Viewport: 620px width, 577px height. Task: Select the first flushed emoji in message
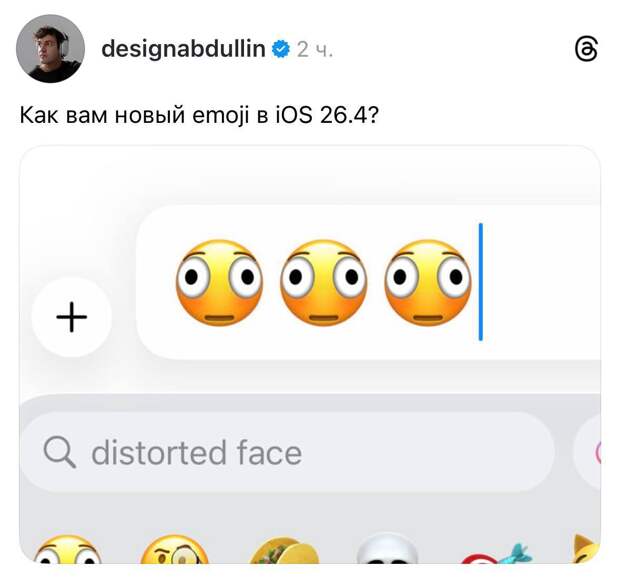click(219, 282)
